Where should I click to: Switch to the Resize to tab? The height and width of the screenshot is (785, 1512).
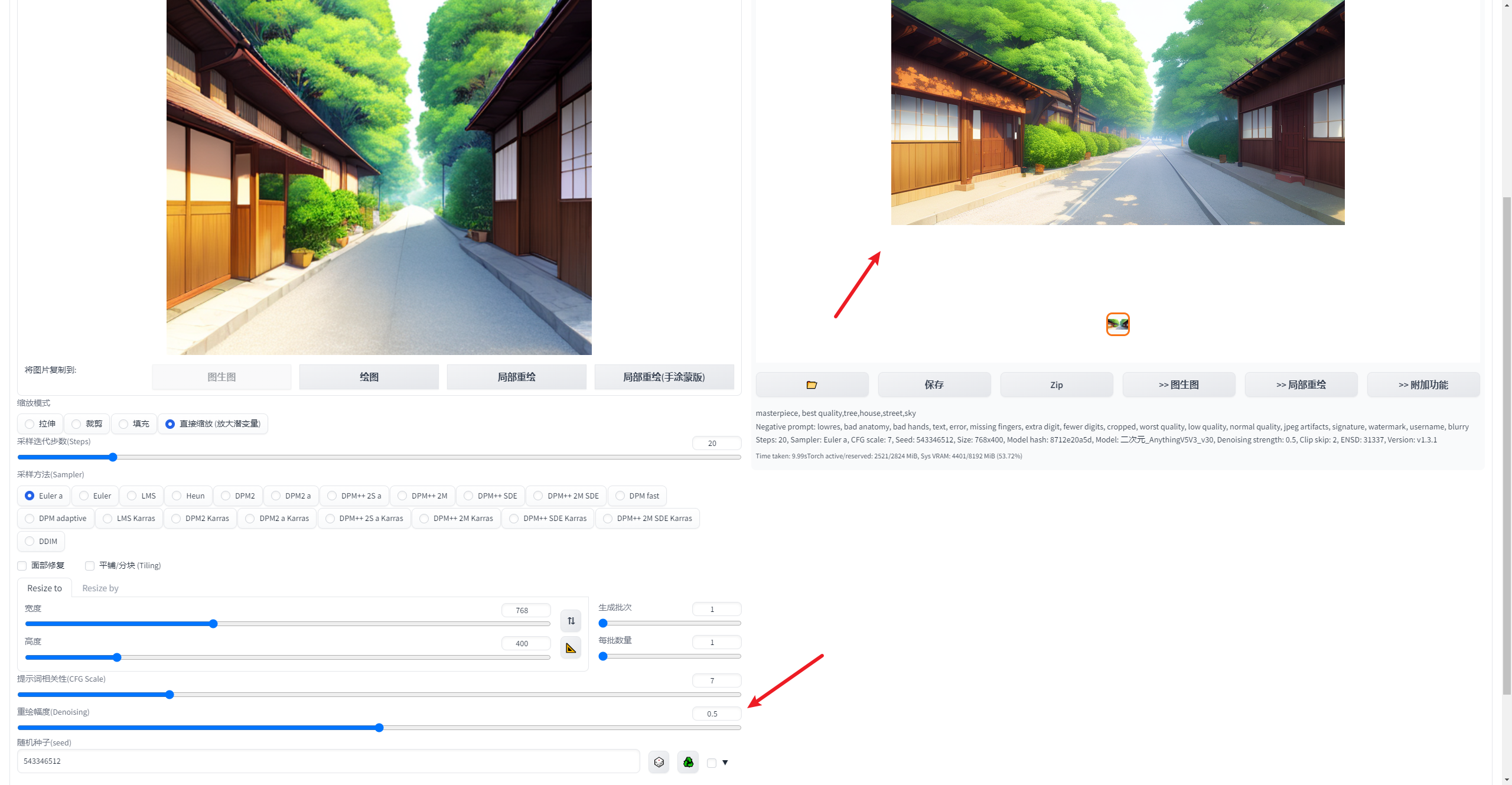pos(44,588)
